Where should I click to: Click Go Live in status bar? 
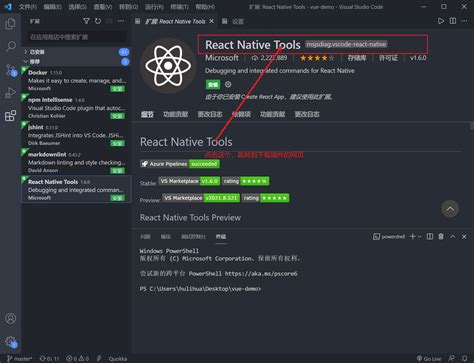429,359
